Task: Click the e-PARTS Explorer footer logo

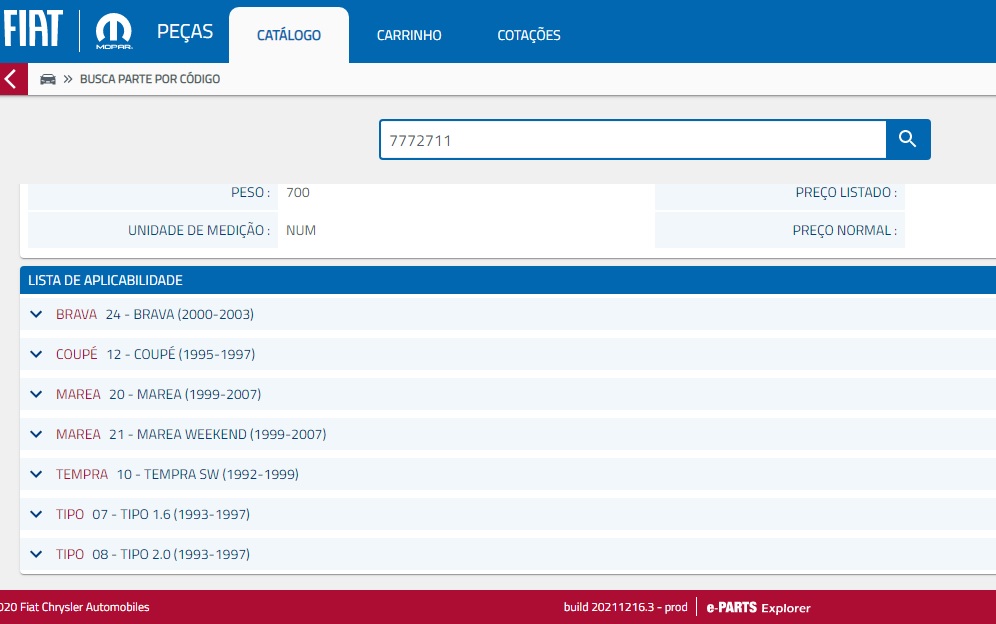Action: 758,607
